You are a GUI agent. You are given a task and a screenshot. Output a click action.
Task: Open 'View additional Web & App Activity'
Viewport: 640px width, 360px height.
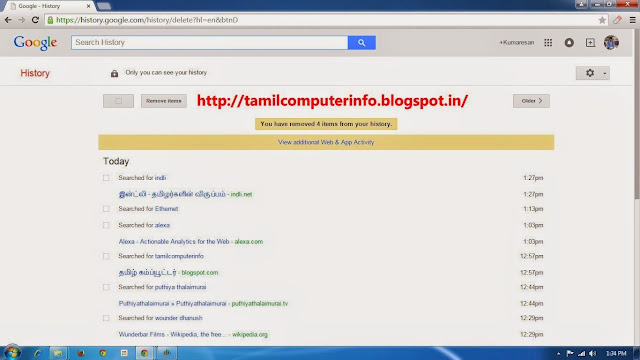pyautogui.click(x=326, y=142)
